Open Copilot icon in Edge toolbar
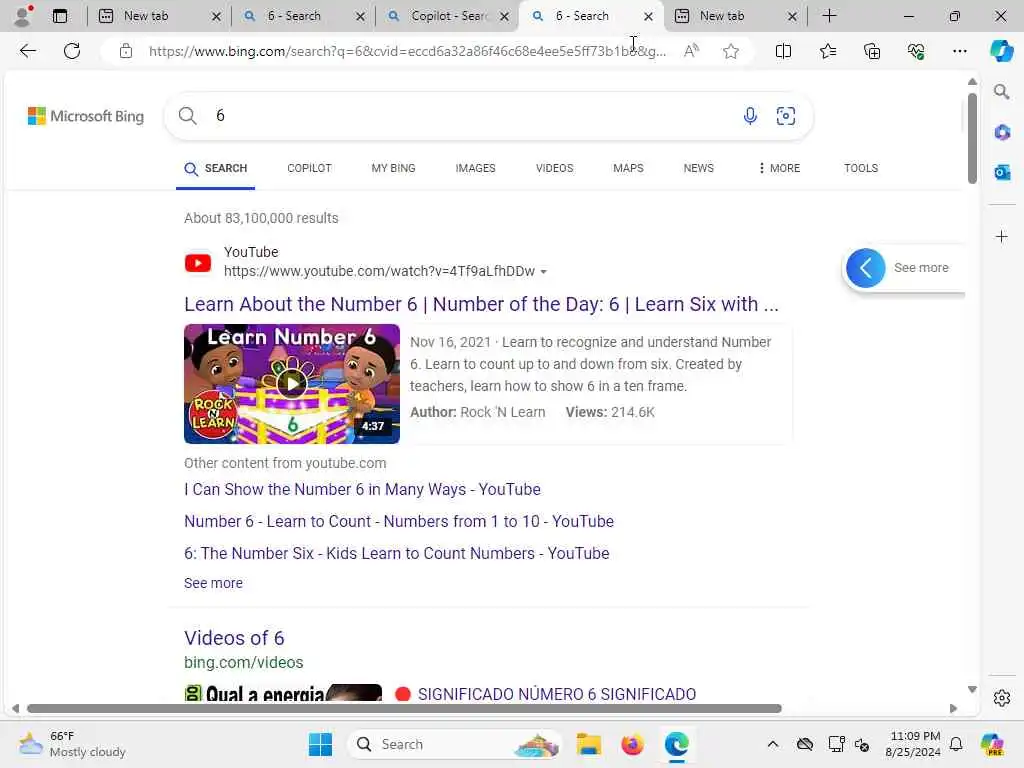This screenshot has width=1024, height=768. coord(1001,51)
